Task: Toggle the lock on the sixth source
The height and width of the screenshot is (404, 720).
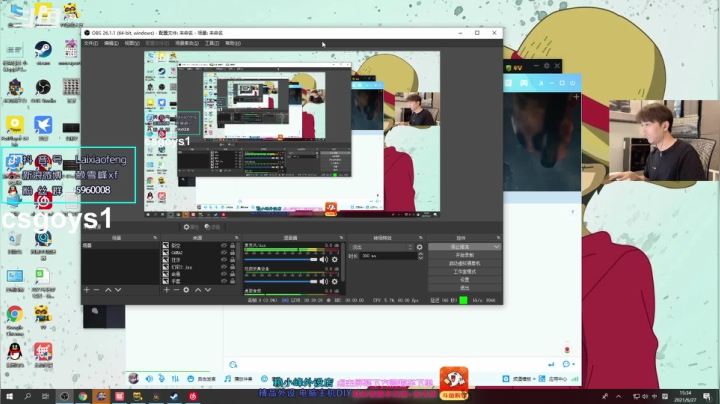Action: [232, 281]
